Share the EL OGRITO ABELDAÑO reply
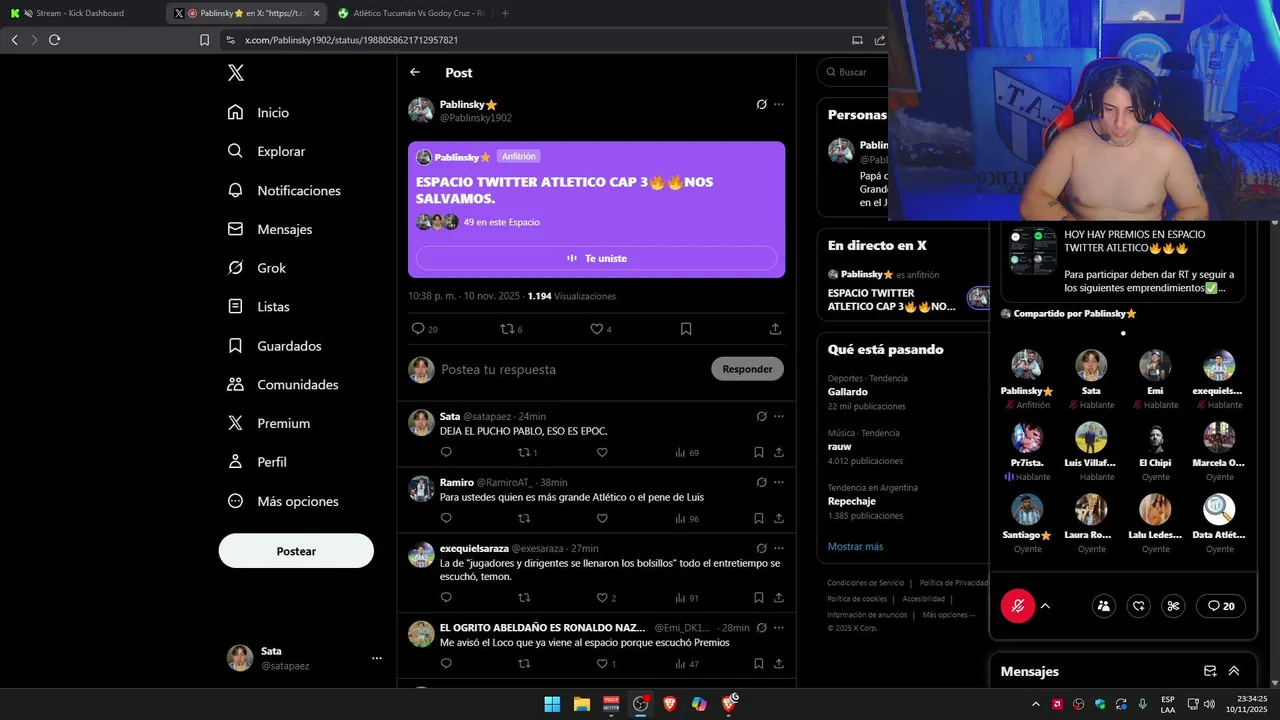The width and height of the screenshot is (1280, 720). pos(779,663)
